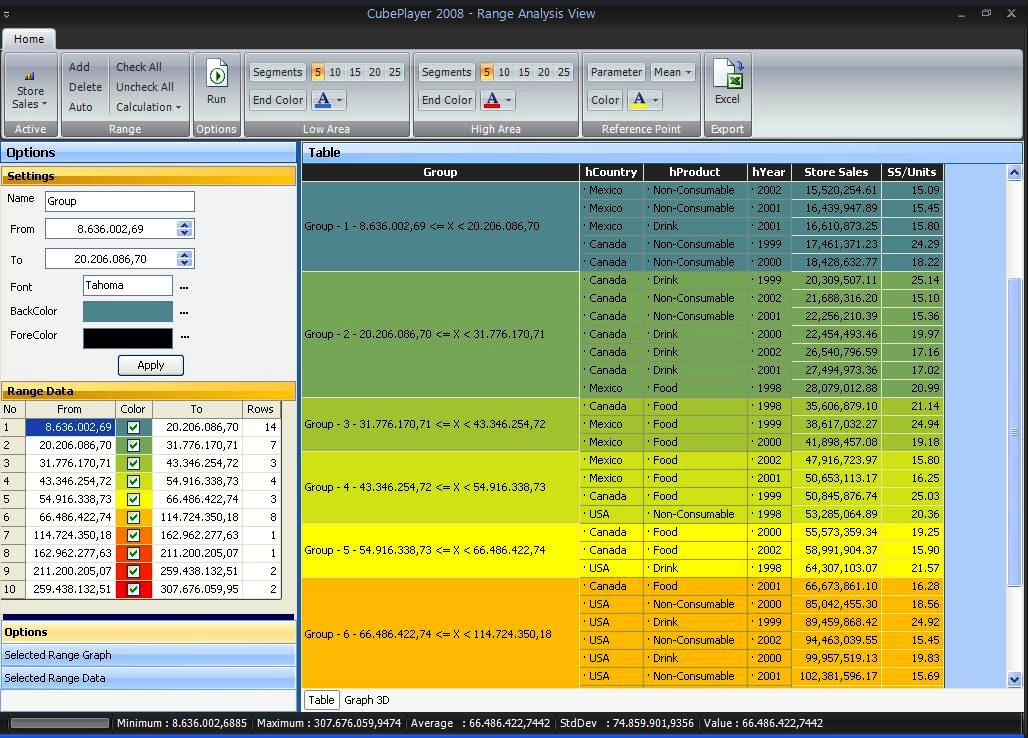Click the Apply button
1028x738 pixels.
pyautogui.click(x=151, y=365)
